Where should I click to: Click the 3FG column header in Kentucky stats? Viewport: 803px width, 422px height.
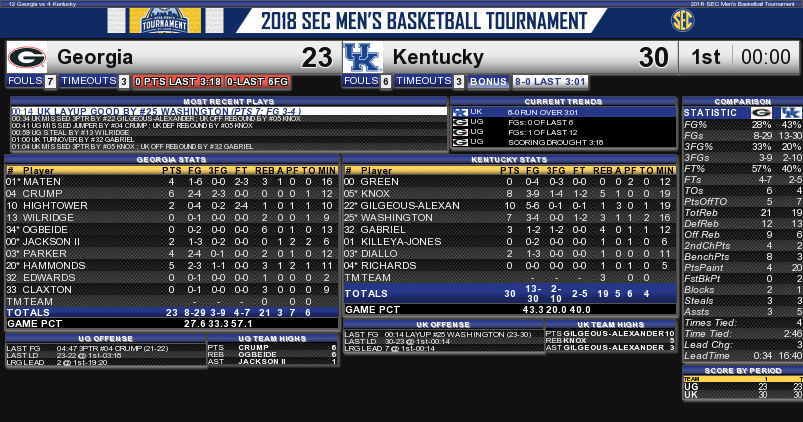coord(556,171)
